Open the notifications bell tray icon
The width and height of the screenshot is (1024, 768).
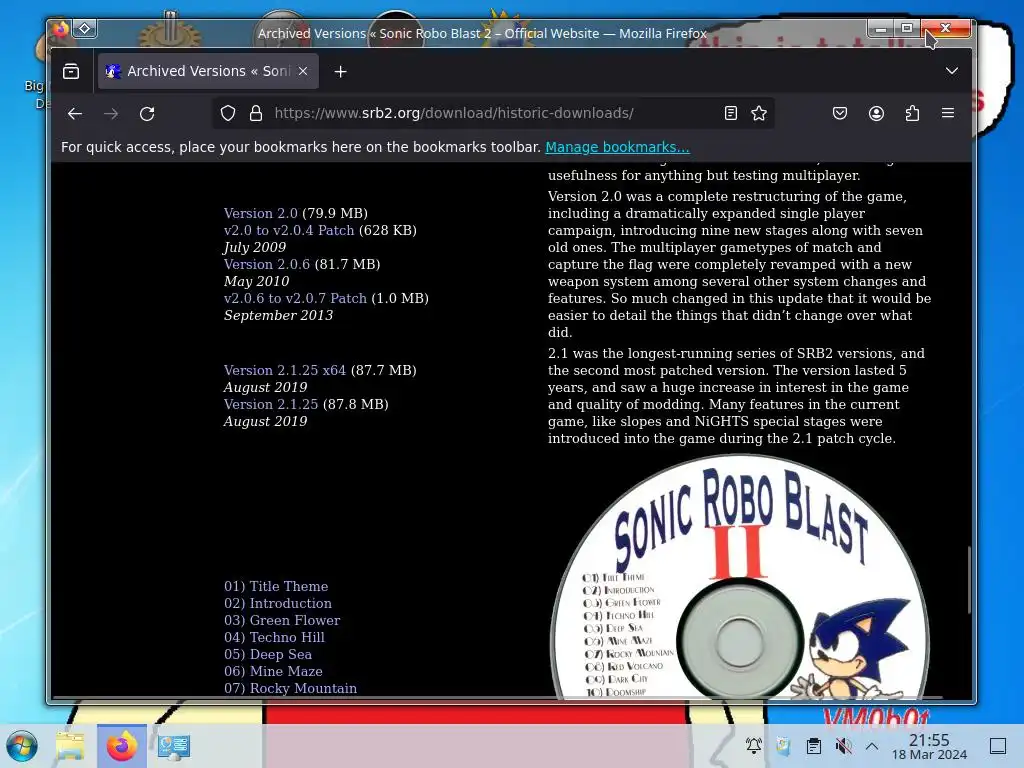[754, 745]
